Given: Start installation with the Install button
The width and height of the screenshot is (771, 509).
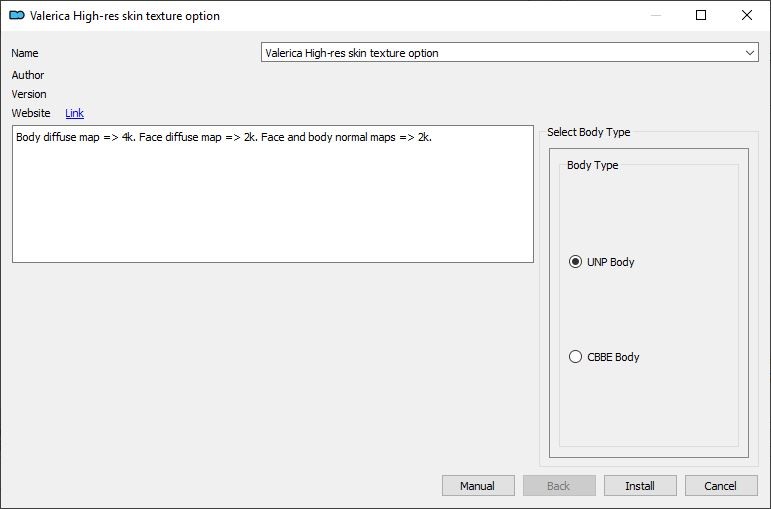Looking at the screenshot, I should coord(640,486).
